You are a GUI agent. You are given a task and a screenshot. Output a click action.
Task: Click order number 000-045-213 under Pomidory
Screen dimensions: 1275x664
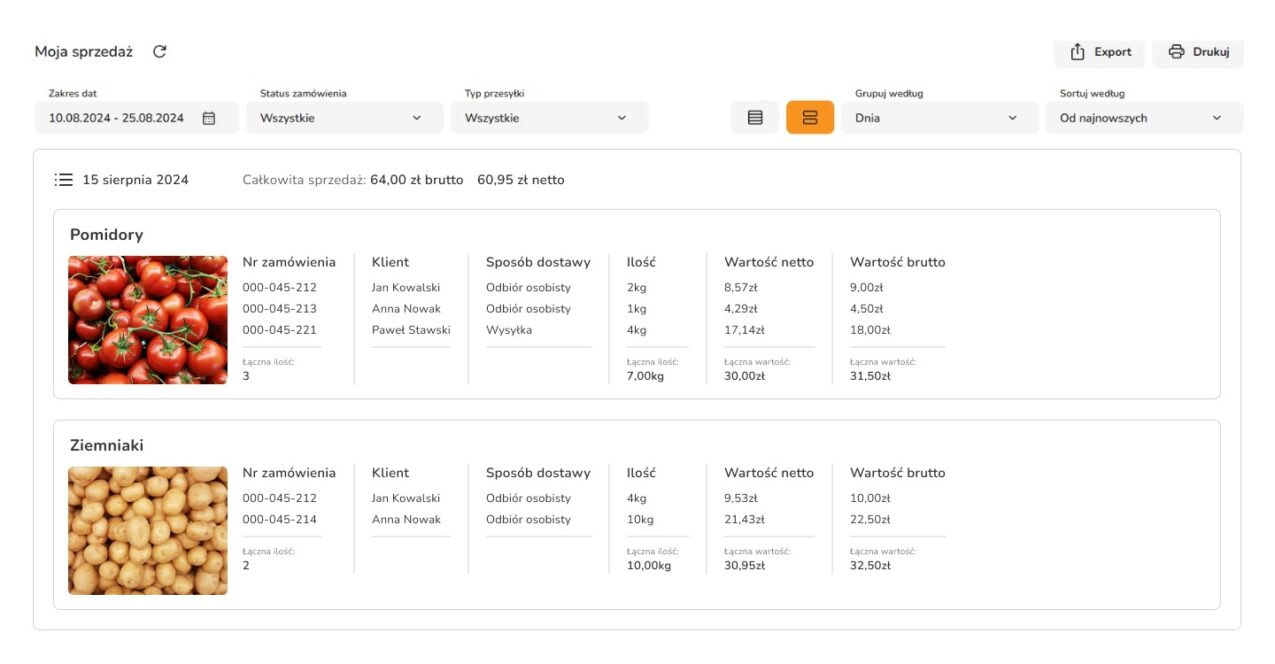tap(279, 309)
